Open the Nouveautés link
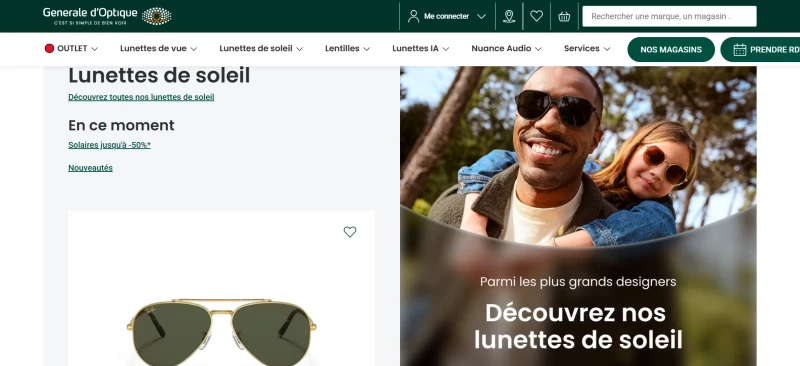800x366 pixels. click(x=90, y=168)
